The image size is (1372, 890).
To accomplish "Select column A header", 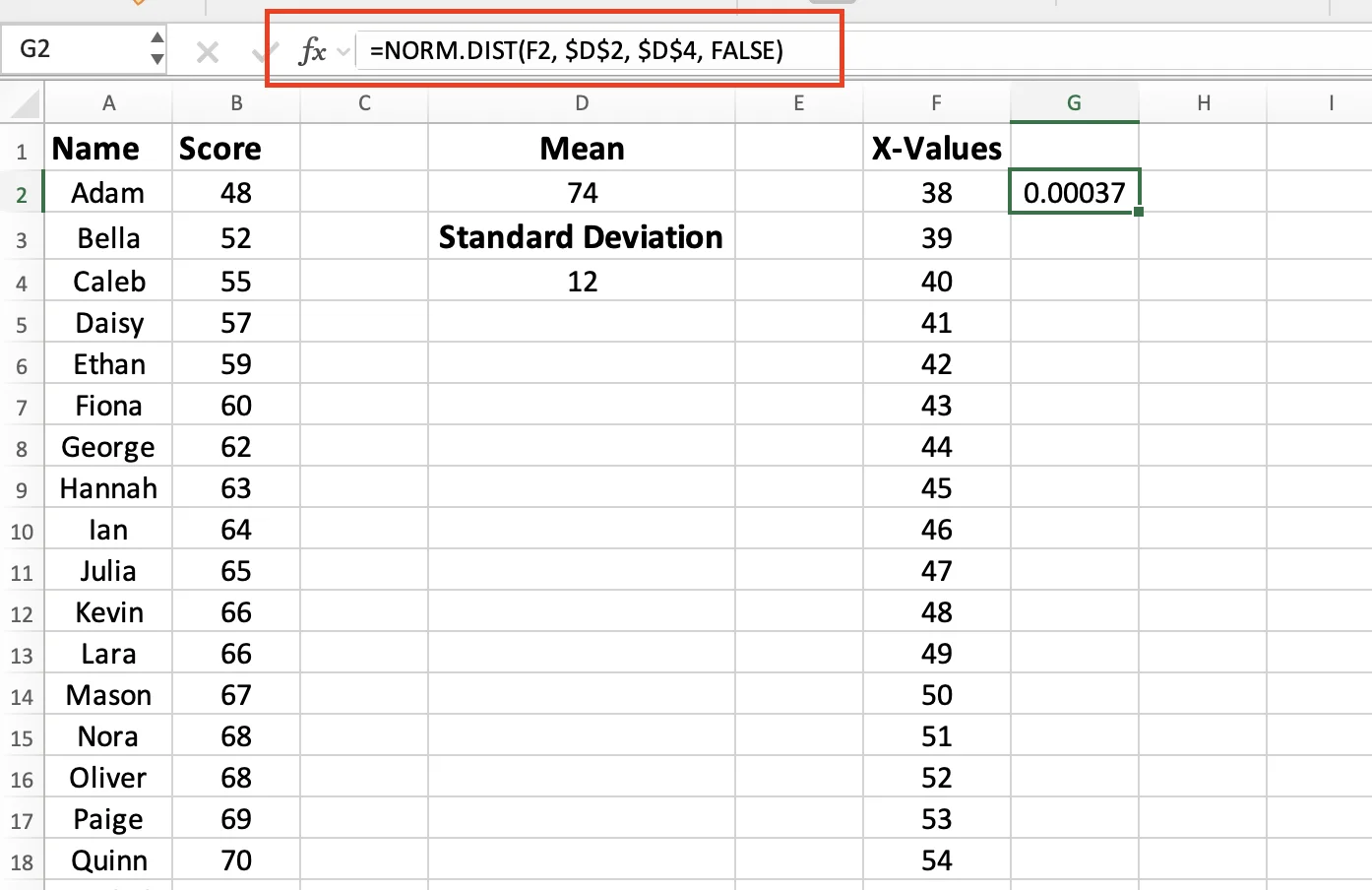I will pyautogui.click(x=108, y=103).
